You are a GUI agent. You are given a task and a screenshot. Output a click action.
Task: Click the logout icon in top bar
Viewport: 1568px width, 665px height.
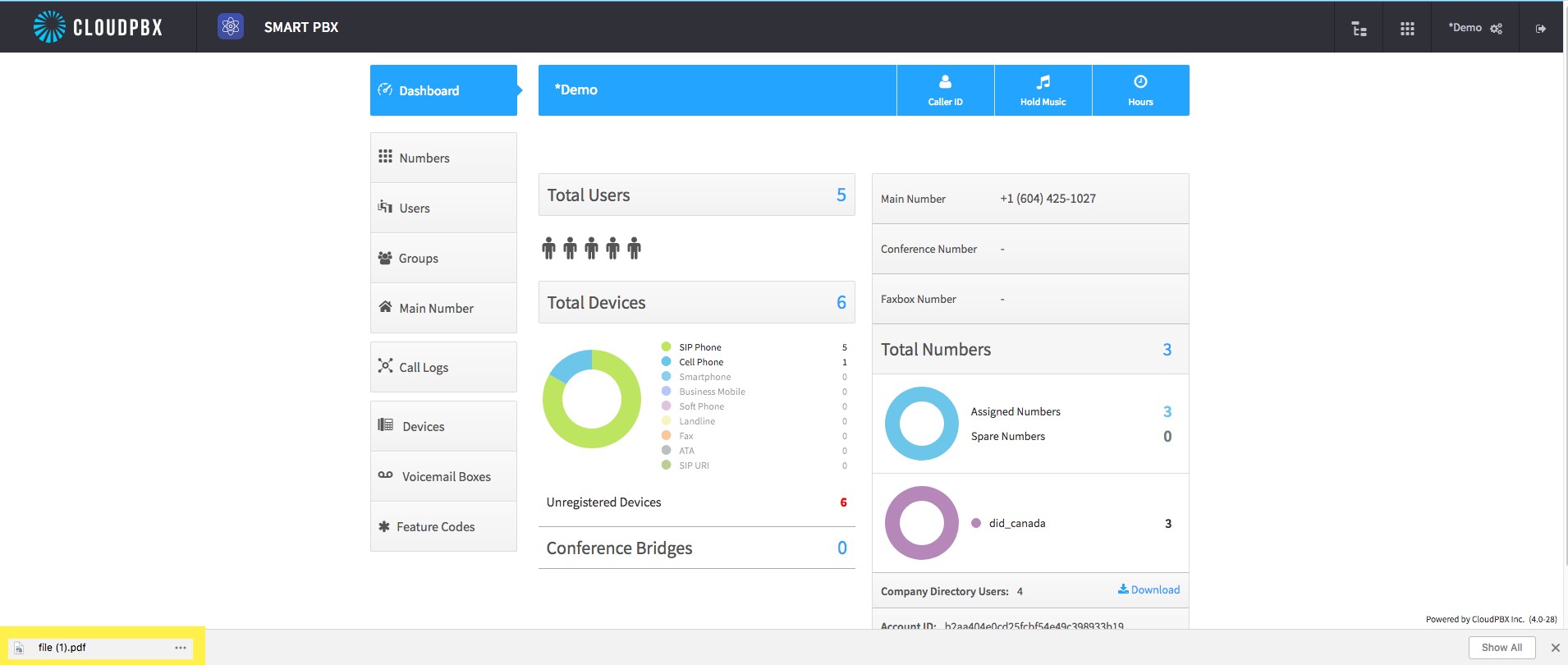coord(1541,29)
